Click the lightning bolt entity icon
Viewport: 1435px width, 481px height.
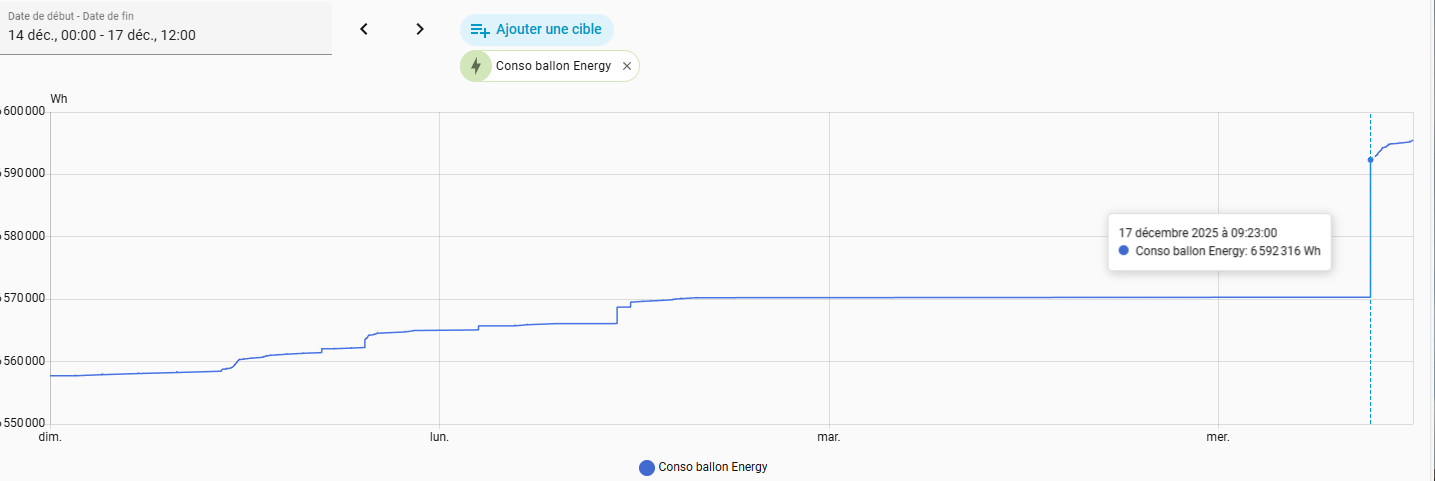[475, 66]
